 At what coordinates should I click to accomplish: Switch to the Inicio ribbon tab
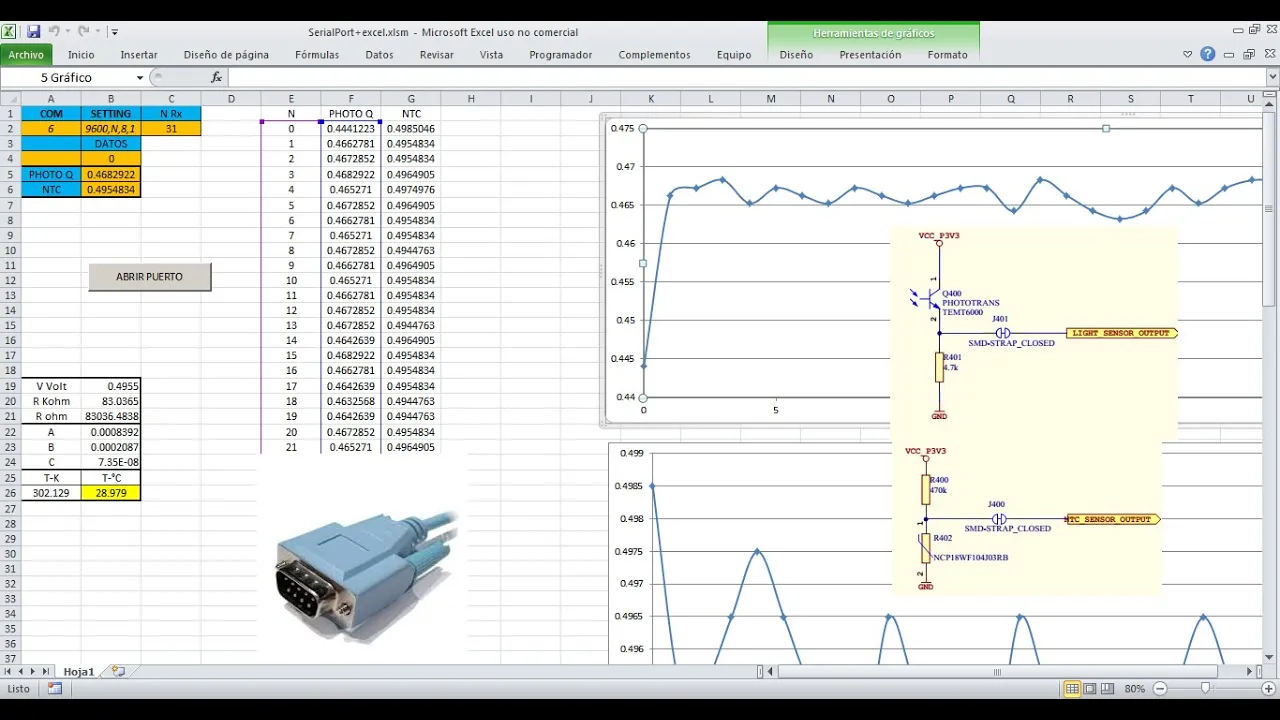pyautogui.click(x=81, y=55)
